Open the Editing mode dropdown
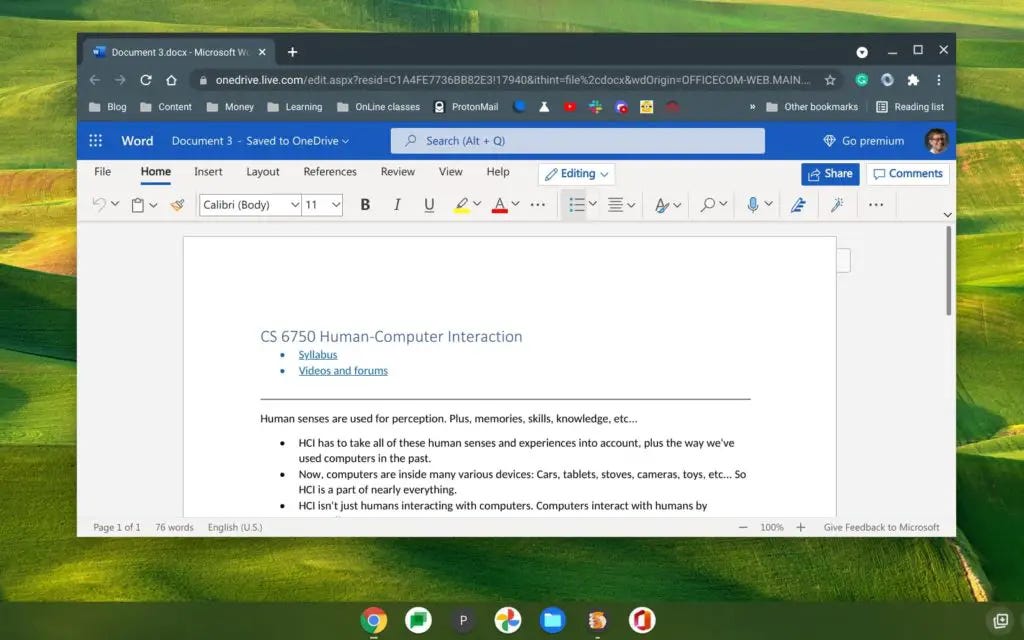This screenshot has width=1024, height=640. click(x=577, y=174)
